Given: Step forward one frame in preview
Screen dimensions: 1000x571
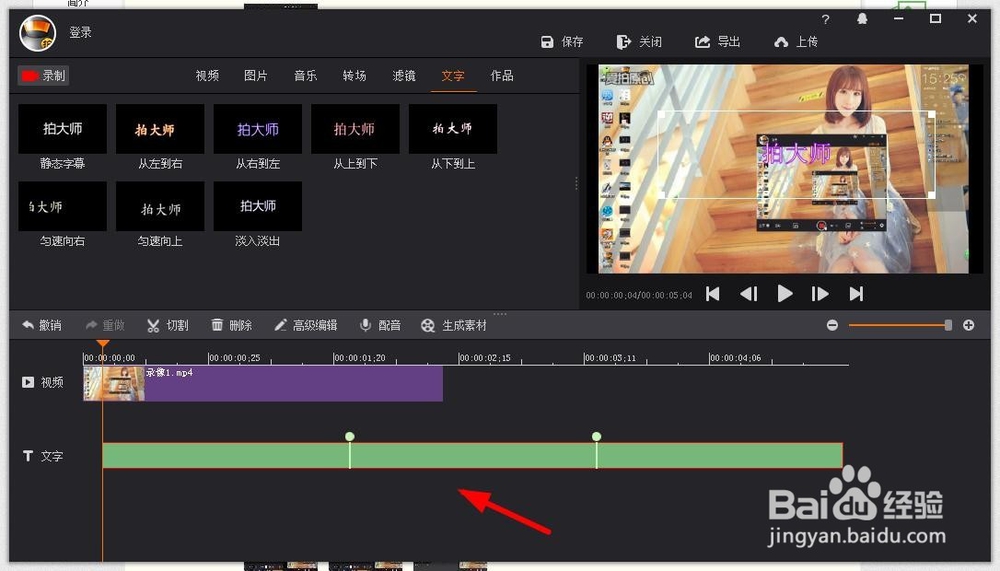Looking at the screenshot, I should (820, 293).
